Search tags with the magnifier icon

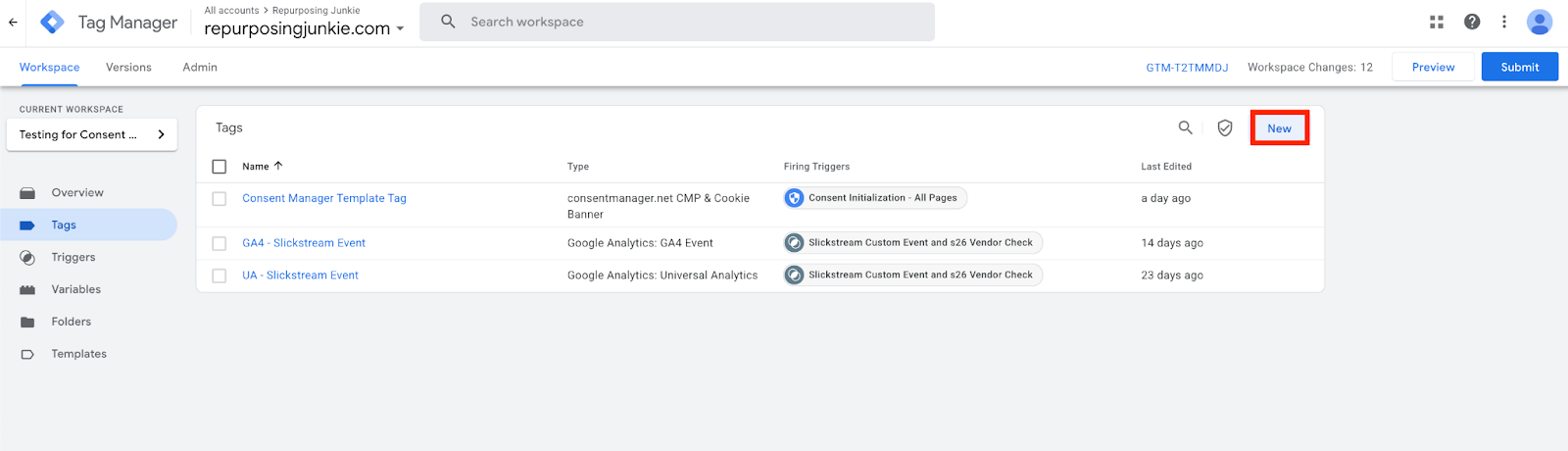pos(1186,127)
